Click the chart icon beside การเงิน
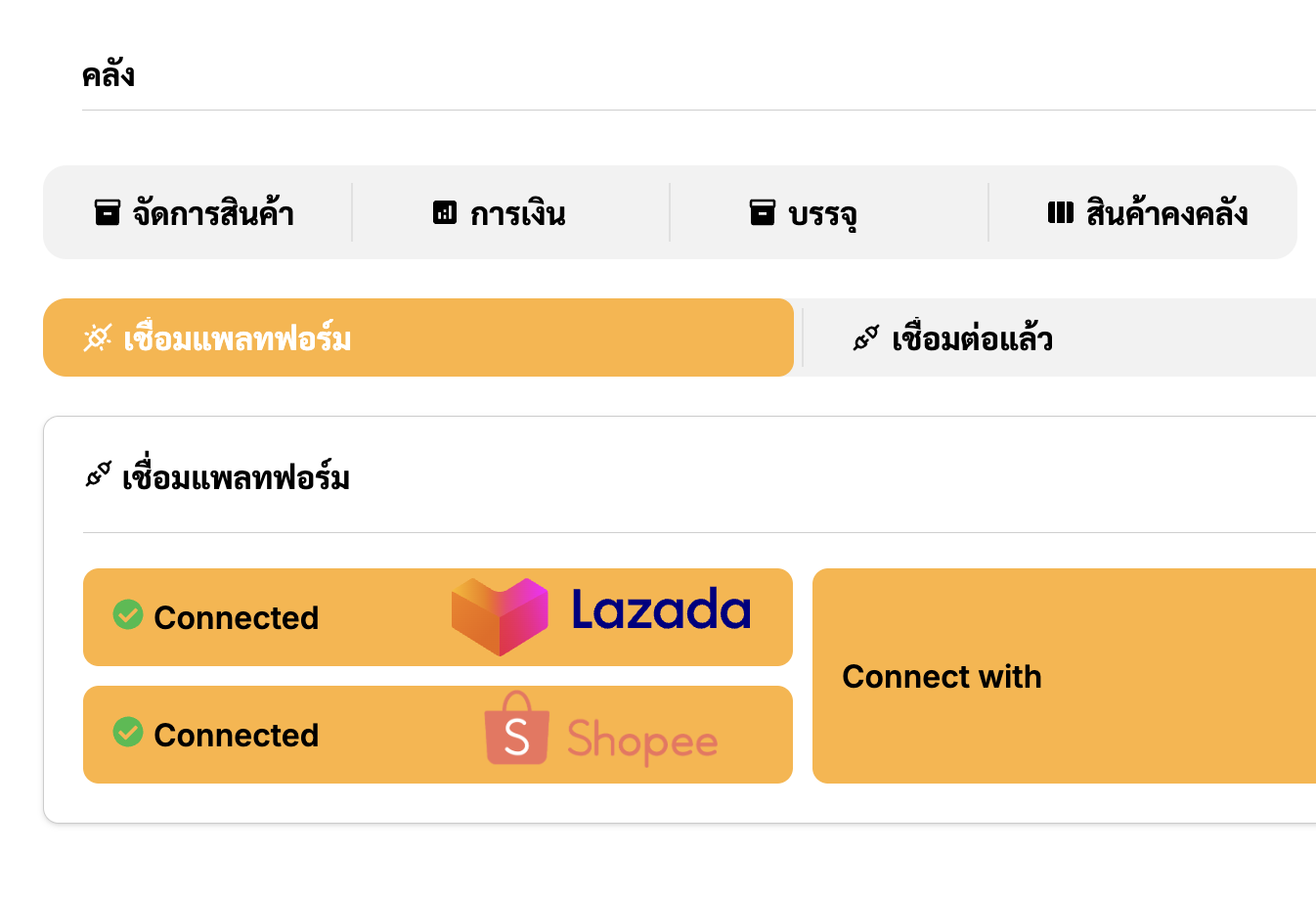 (x=445, y=212)
